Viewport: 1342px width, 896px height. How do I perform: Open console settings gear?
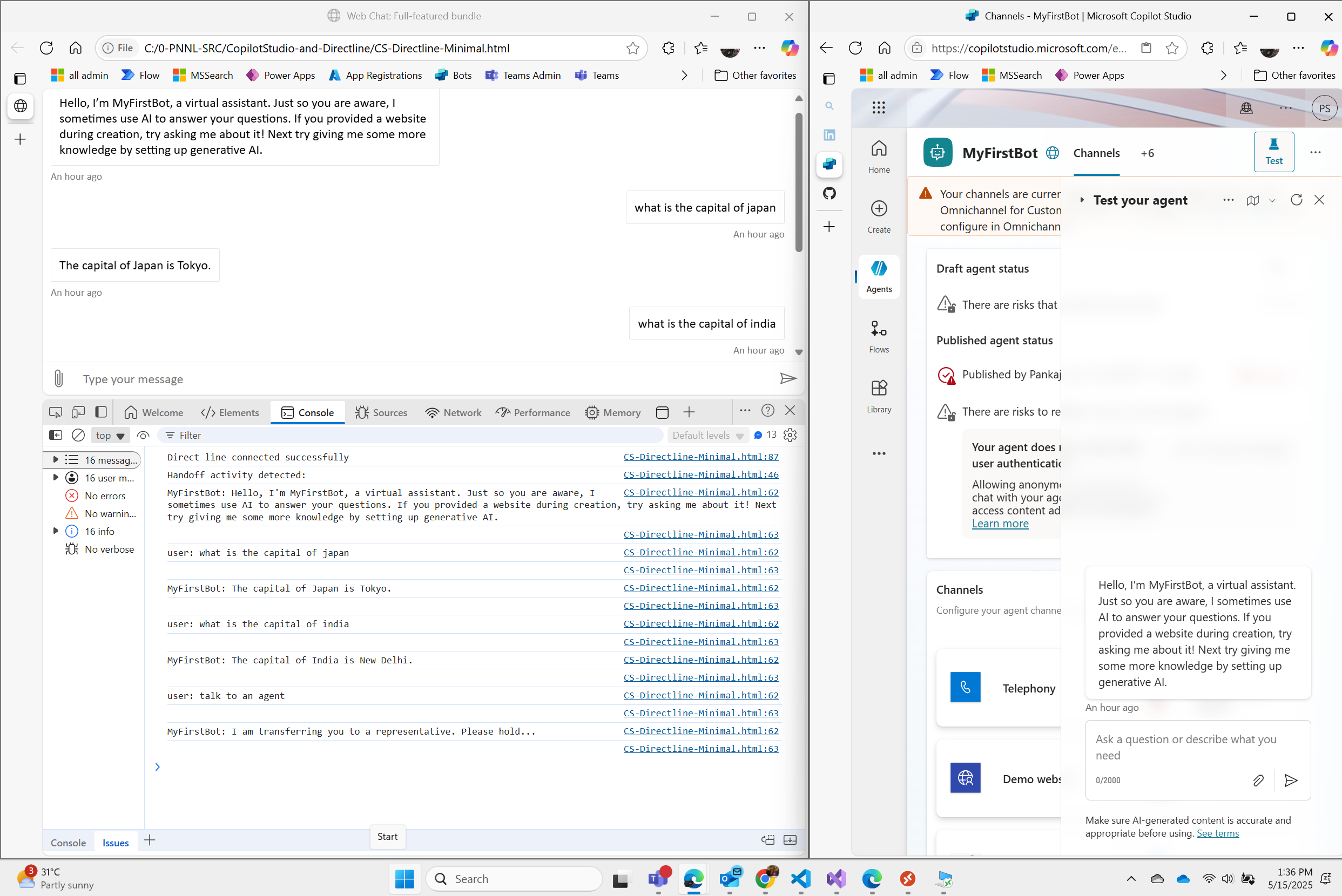[x=791, y=436]
